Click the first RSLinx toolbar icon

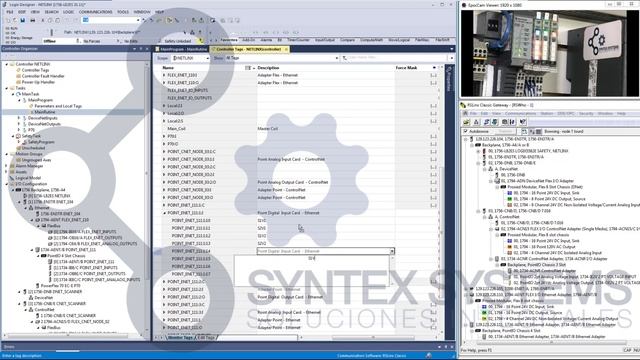point(467,122)
